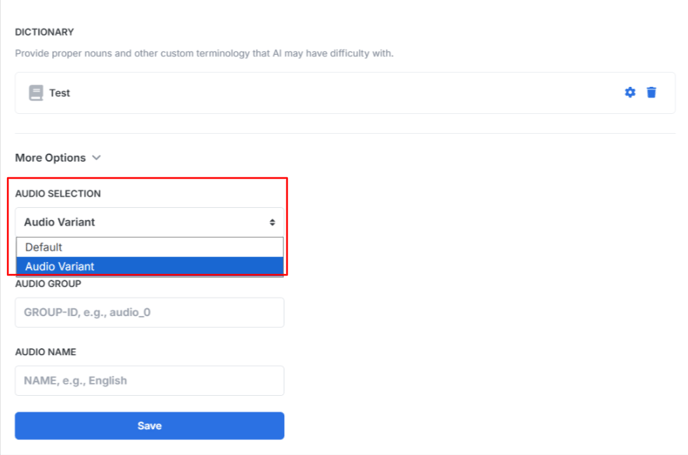Click the AUDIO NAME label
The height and width of the screenshot is (455, 688).
[46, 352]
